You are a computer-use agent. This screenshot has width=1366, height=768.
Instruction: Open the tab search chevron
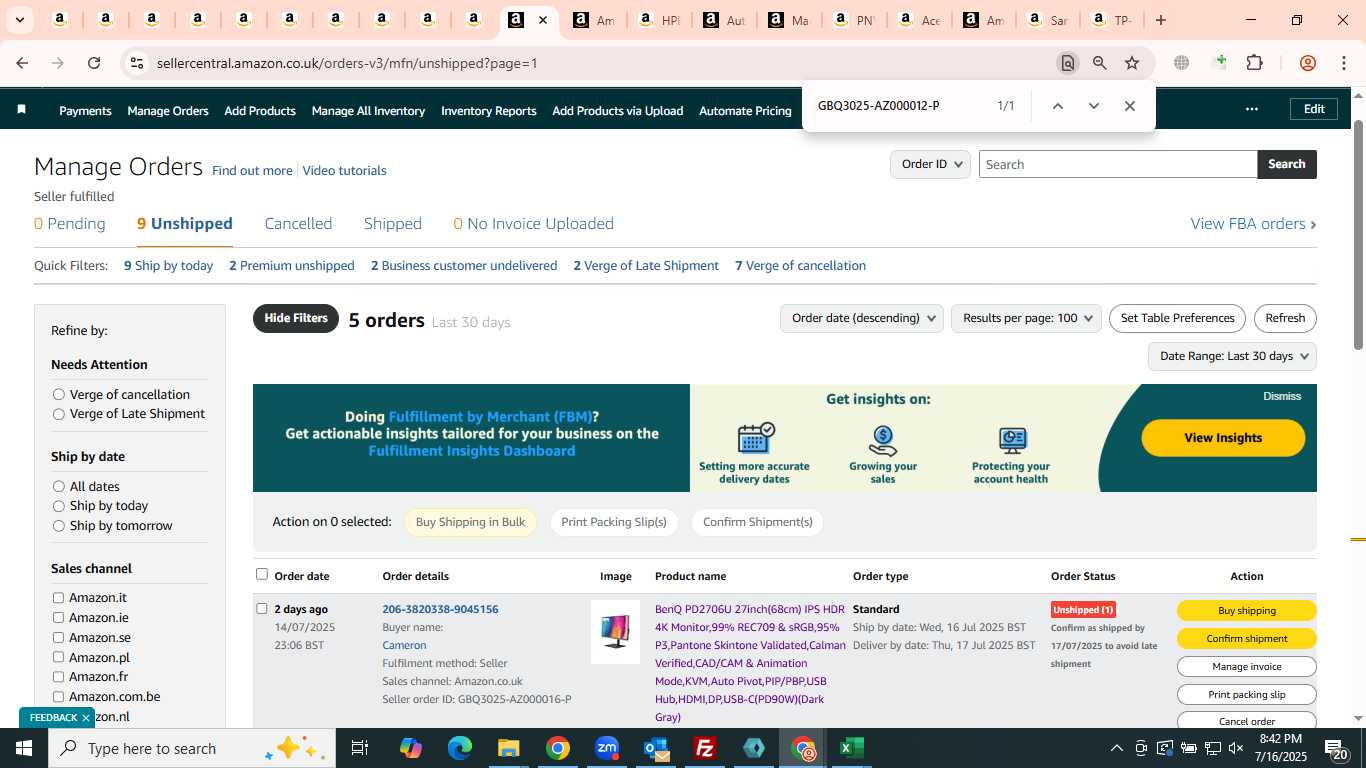click(19, 20)
